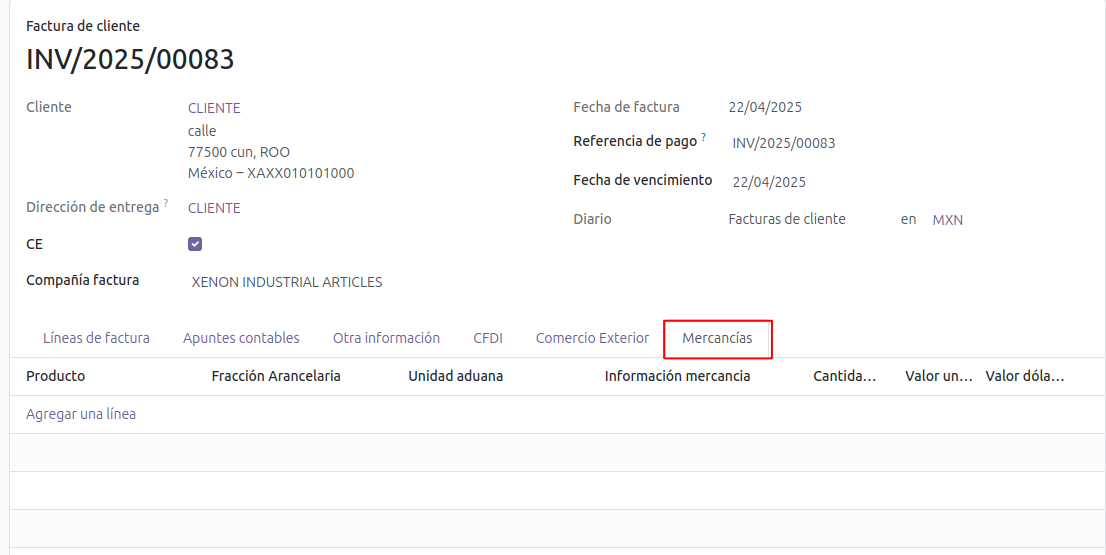Click the Fecha de factura date field
Image resolution: width=1106 pixels, height=555 pixels.
click(x=765, y=107)
